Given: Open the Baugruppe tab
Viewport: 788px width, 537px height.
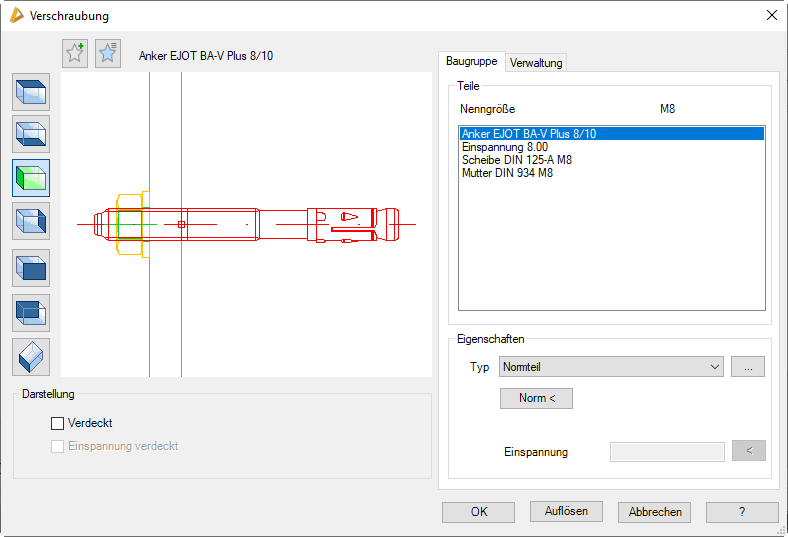Looking at the screenshot, I should 471,61.
